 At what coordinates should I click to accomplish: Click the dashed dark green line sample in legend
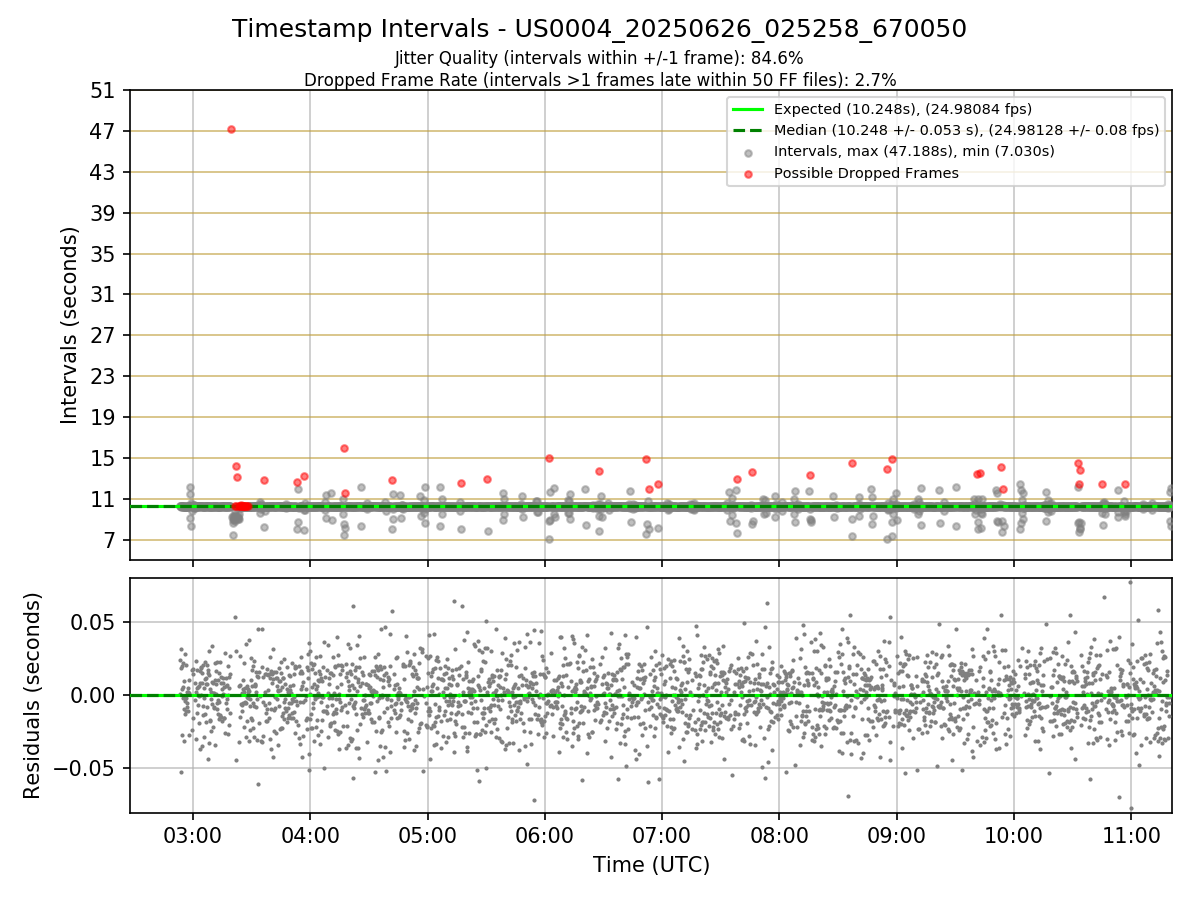(748, 130)
